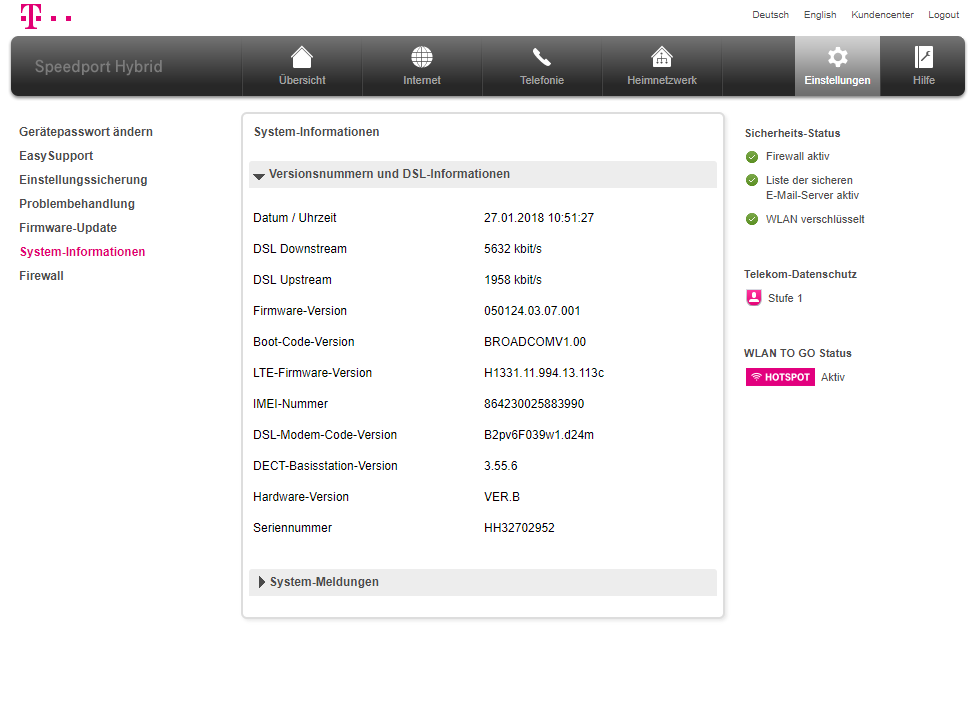Screen dimensions: 979x720
Task: Switch to the Übersicht tab label
Action: coord(302,81)
